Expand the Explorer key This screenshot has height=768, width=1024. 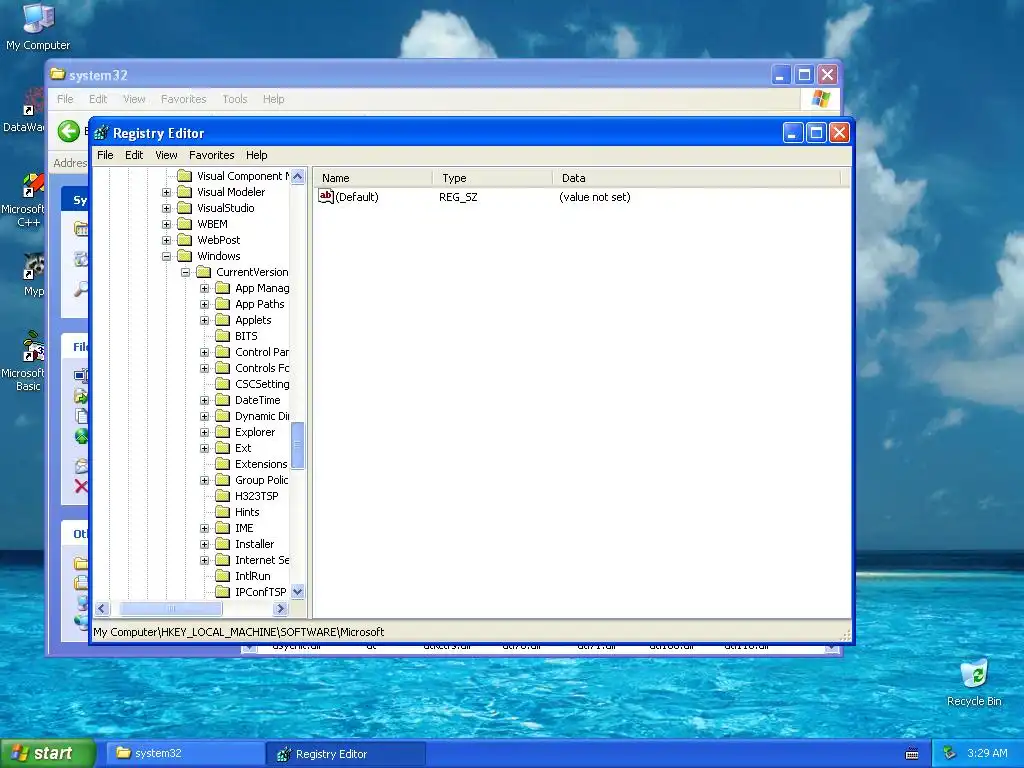[x=204, y=432]
